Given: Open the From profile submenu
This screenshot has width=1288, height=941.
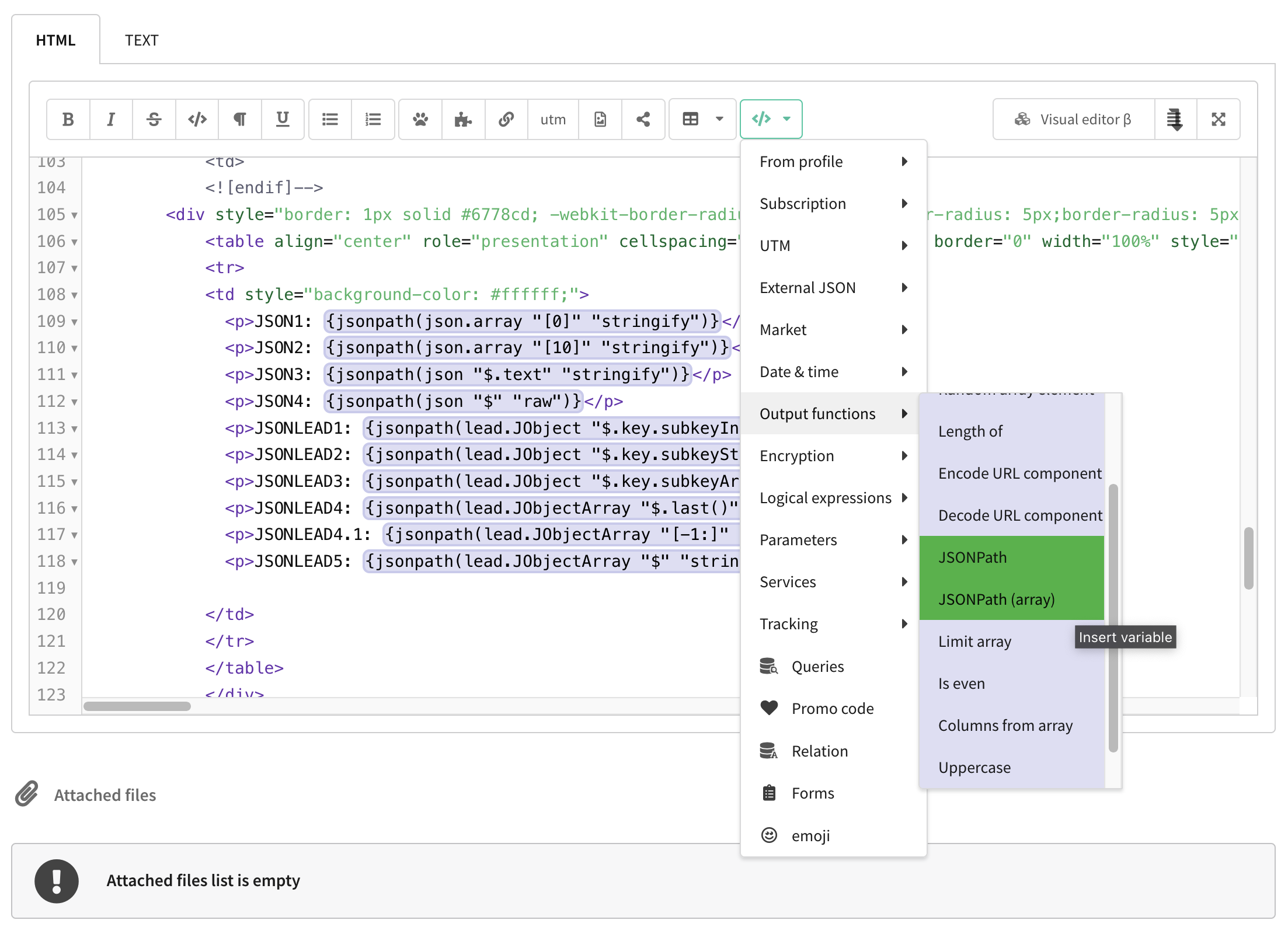Looking at the screenshot, I should coord(834,162).
